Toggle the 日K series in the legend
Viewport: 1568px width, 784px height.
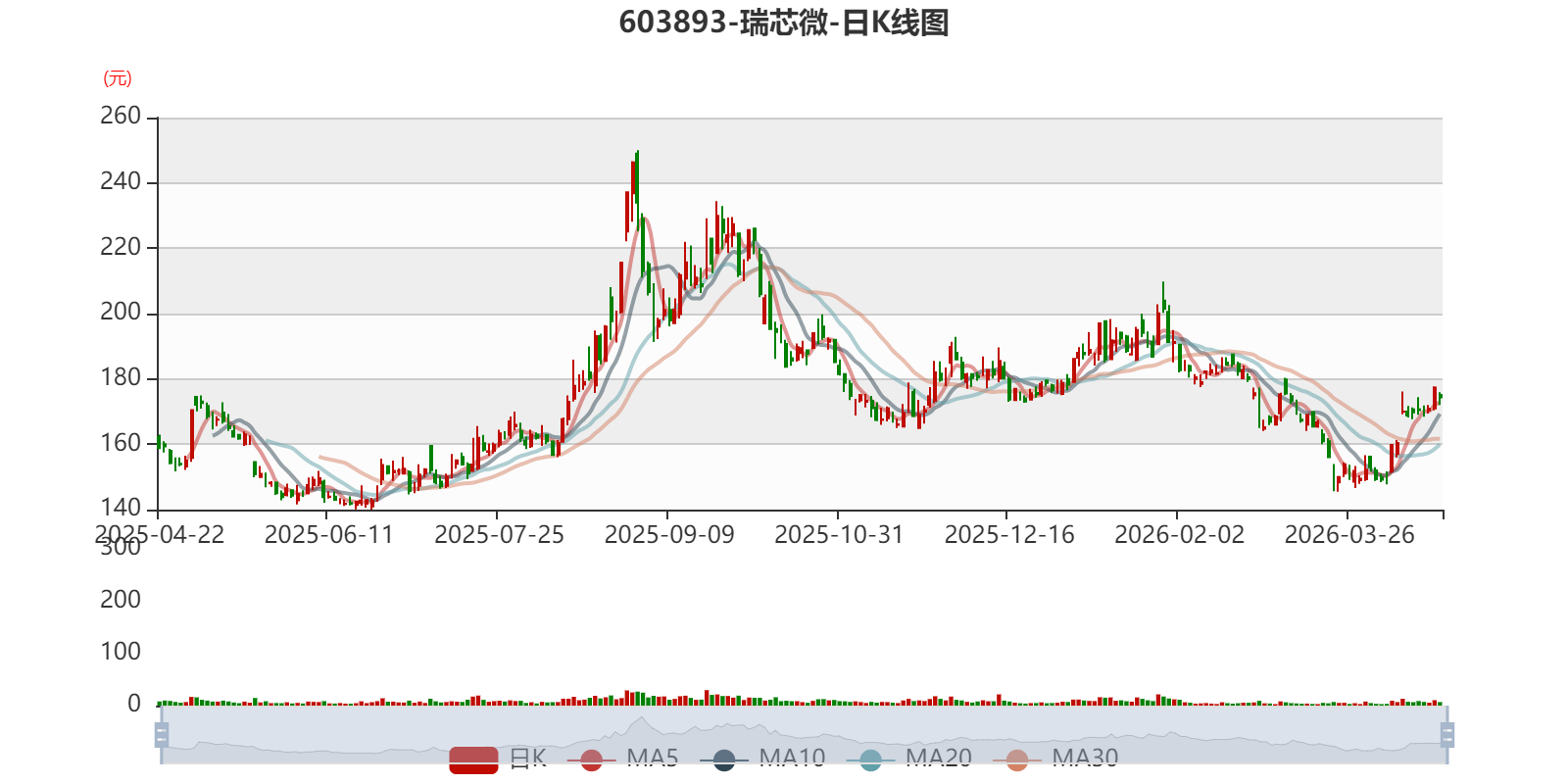(x=498, y=759)
